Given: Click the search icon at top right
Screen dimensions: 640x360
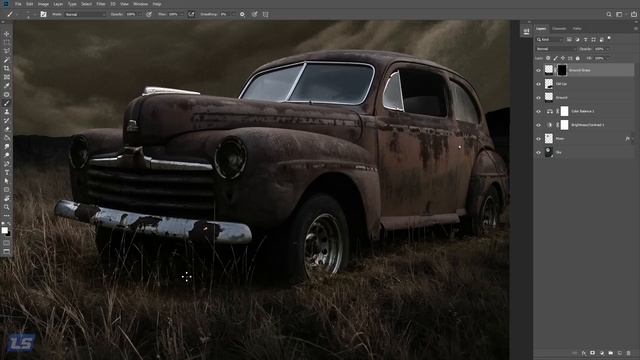Looking at the screenshot, I should 609,14.
